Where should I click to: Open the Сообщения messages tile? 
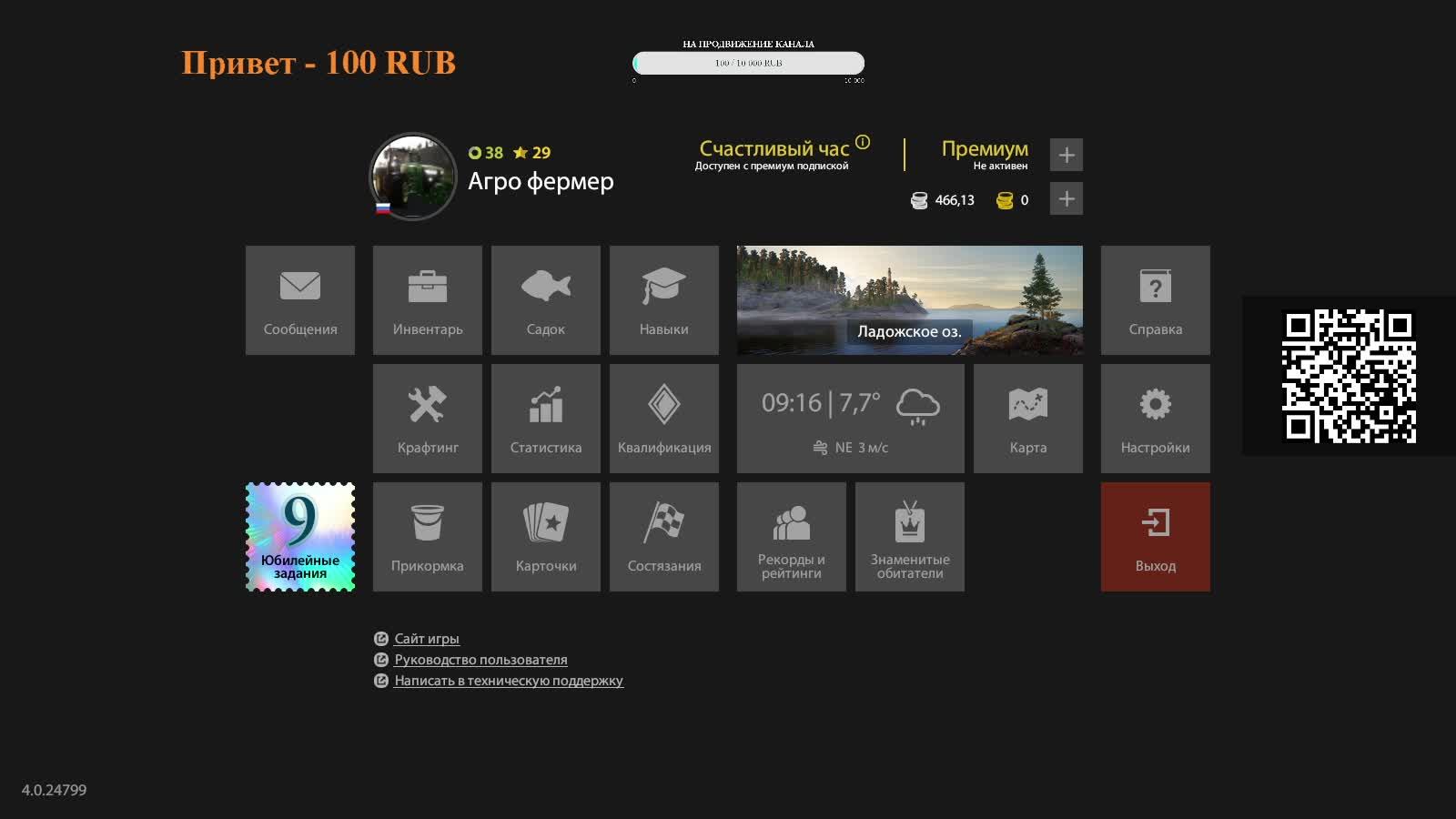click(300, 300)
